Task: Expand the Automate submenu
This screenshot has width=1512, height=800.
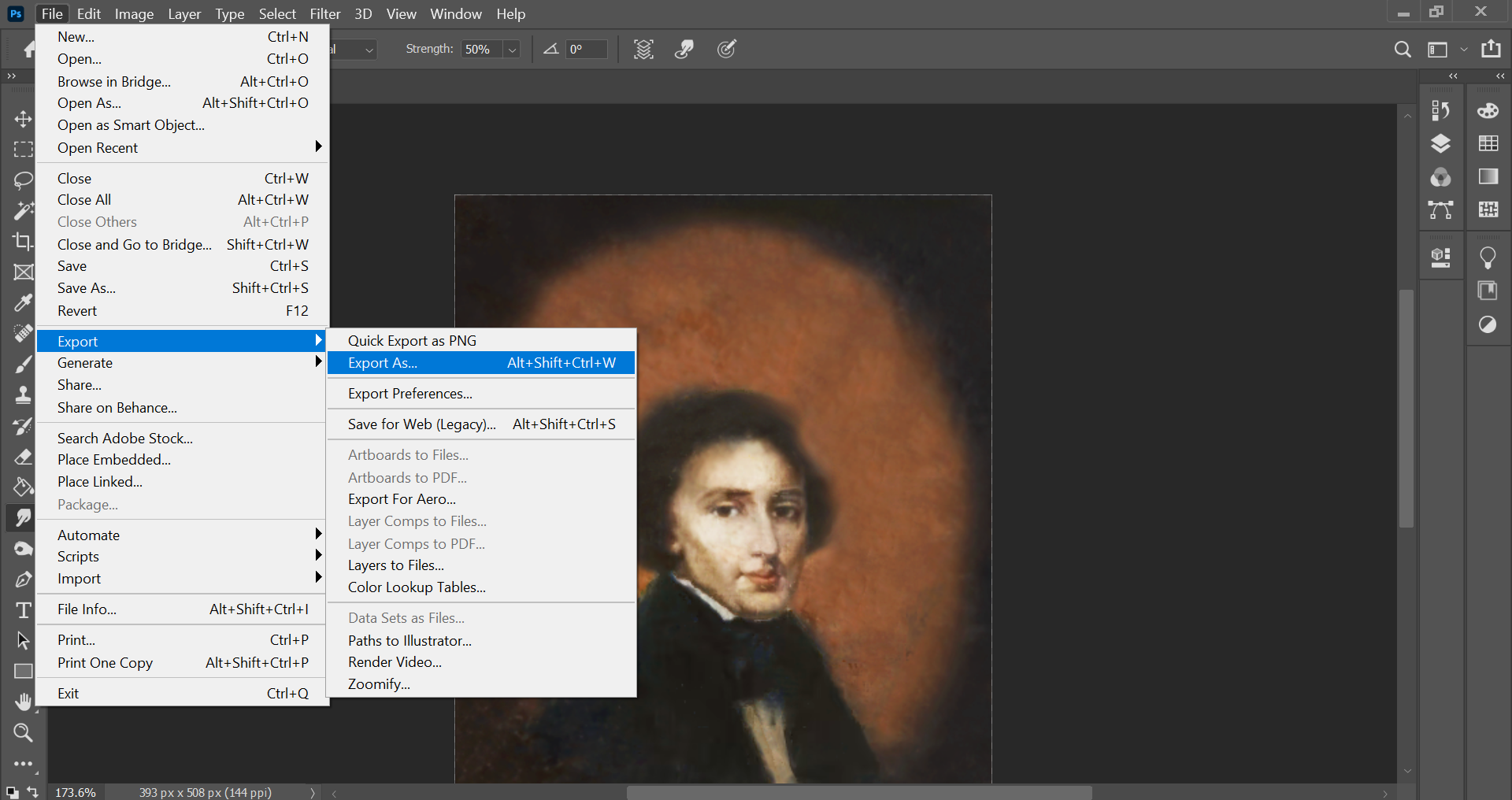Action: [x=183, y=535]
